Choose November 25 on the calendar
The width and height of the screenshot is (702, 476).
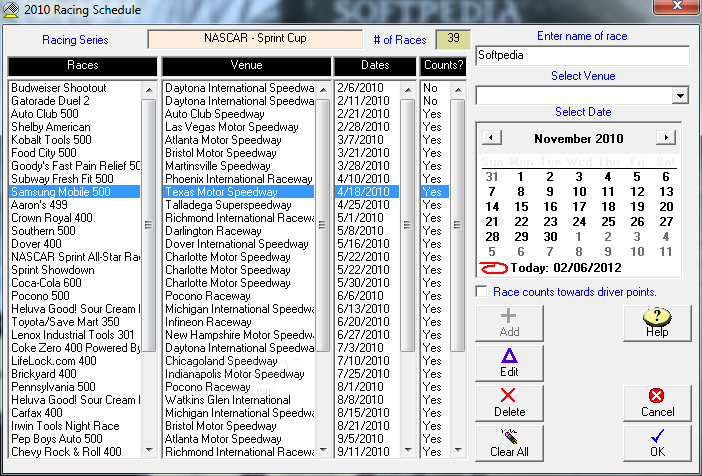[x=608, y=222]
